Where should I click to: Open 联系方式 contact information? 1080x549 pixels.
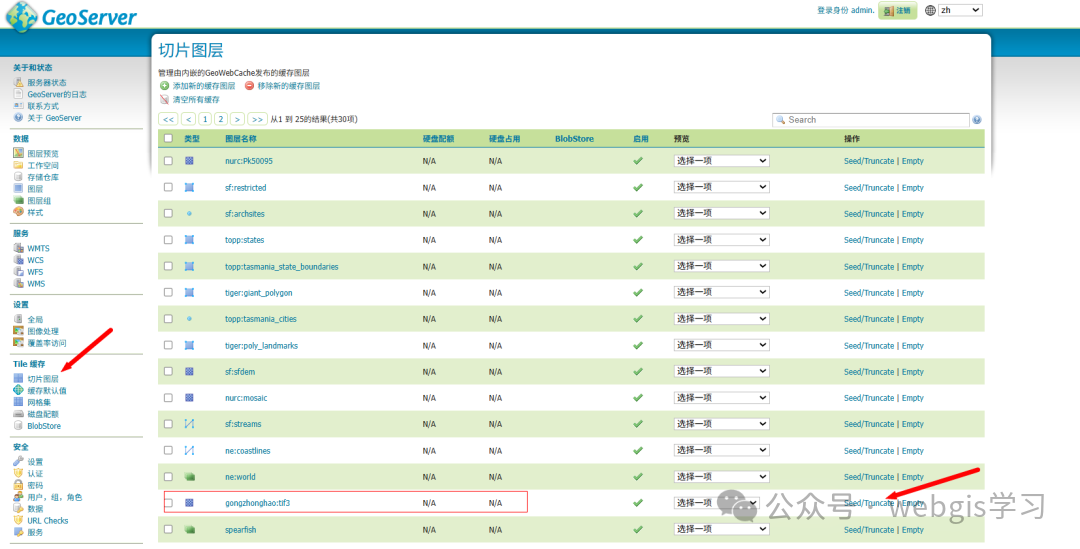point(43,106)
